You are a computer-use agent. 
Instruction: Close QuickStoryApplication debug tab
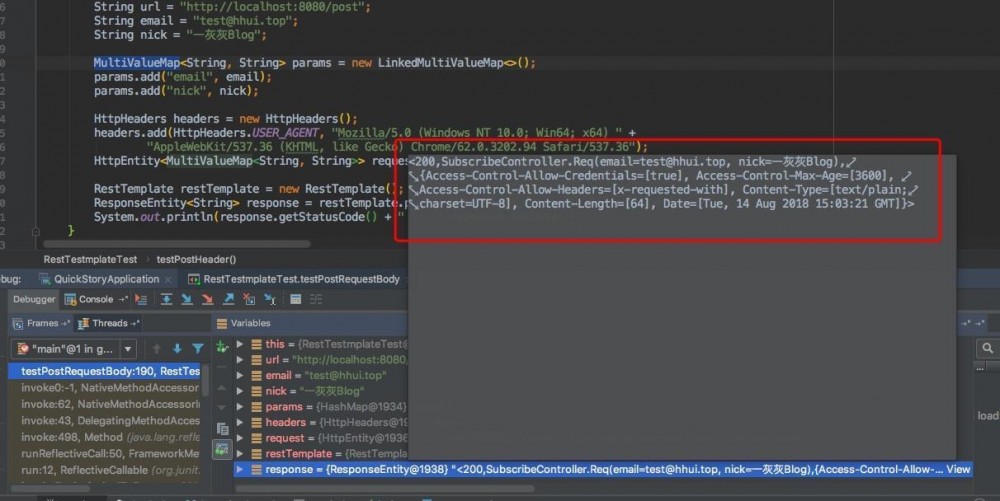168,280
